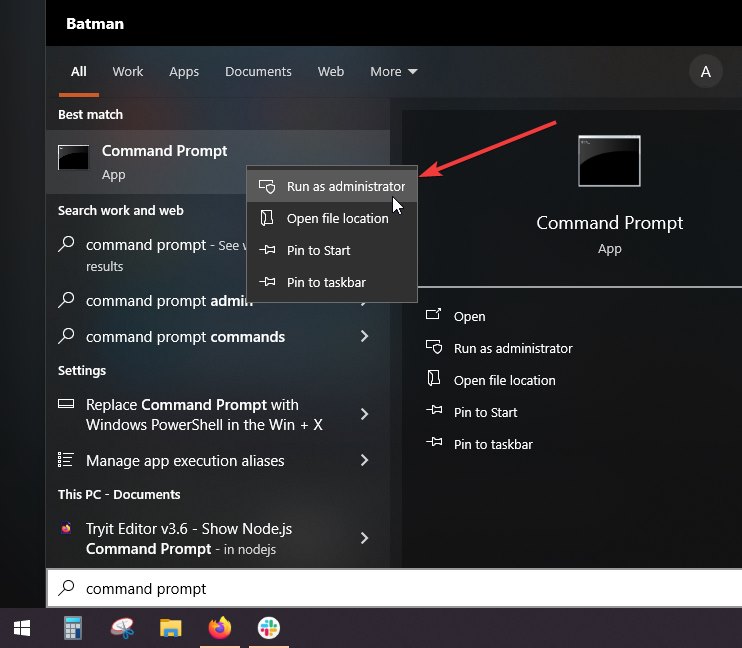The width and height of the screenshot is (742, 648).
Task: Click search icon beside 'command prompt commands'
Action: (66, 336)
